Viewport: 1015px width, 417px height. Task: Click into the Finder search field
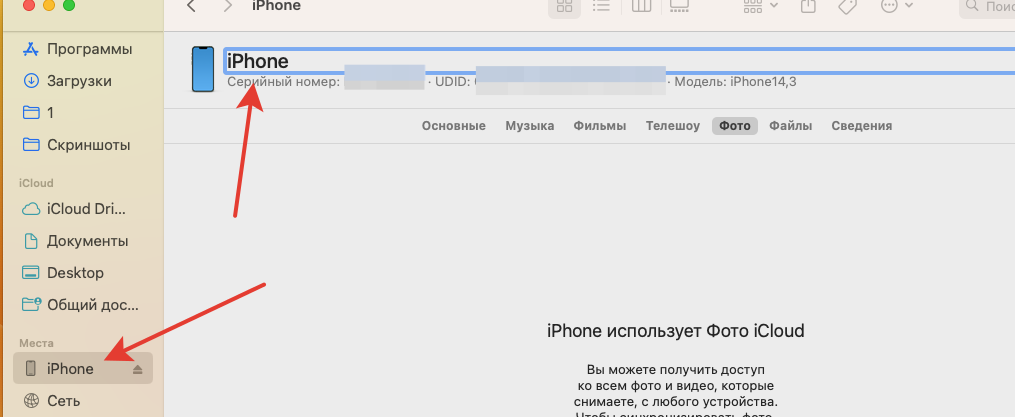tap(988, 6)
